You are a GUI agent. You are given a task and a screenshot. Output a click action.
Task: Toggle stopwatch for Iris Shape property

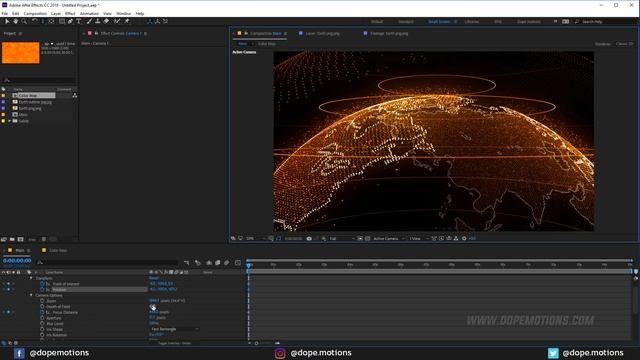point(42,329)
